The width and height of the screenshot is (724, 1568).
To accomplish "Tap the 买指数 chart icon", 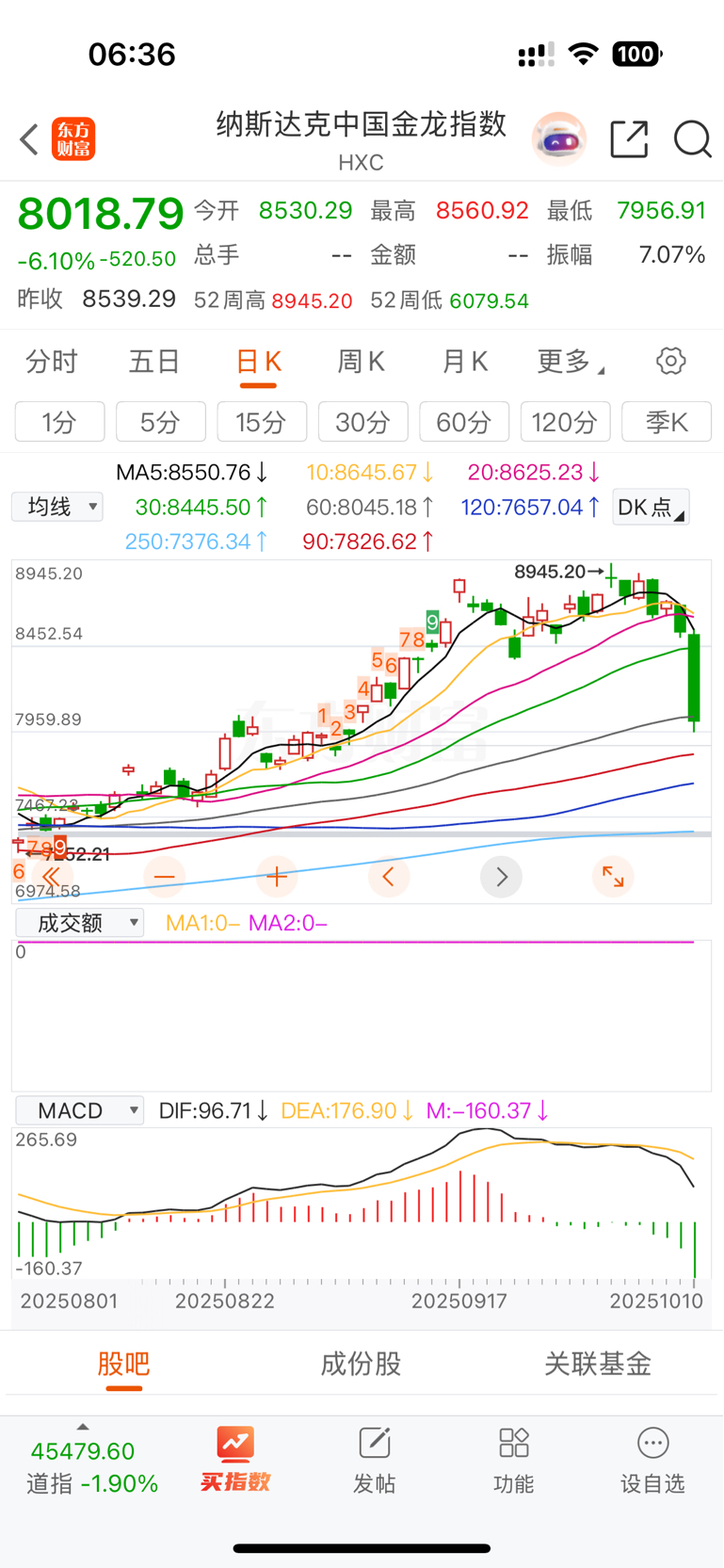I will click(x=235, y=1444).
